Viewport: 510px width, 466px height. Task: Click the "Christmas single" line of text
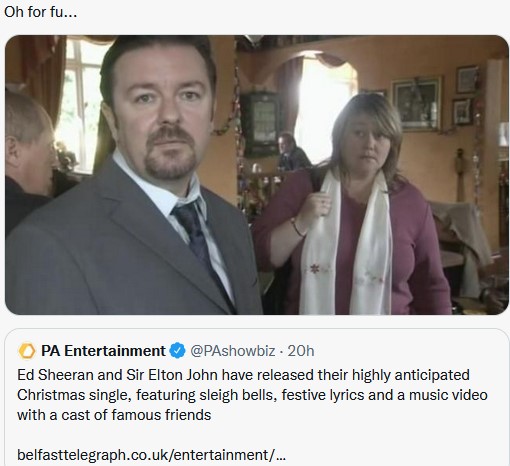(x=252, y=395)
